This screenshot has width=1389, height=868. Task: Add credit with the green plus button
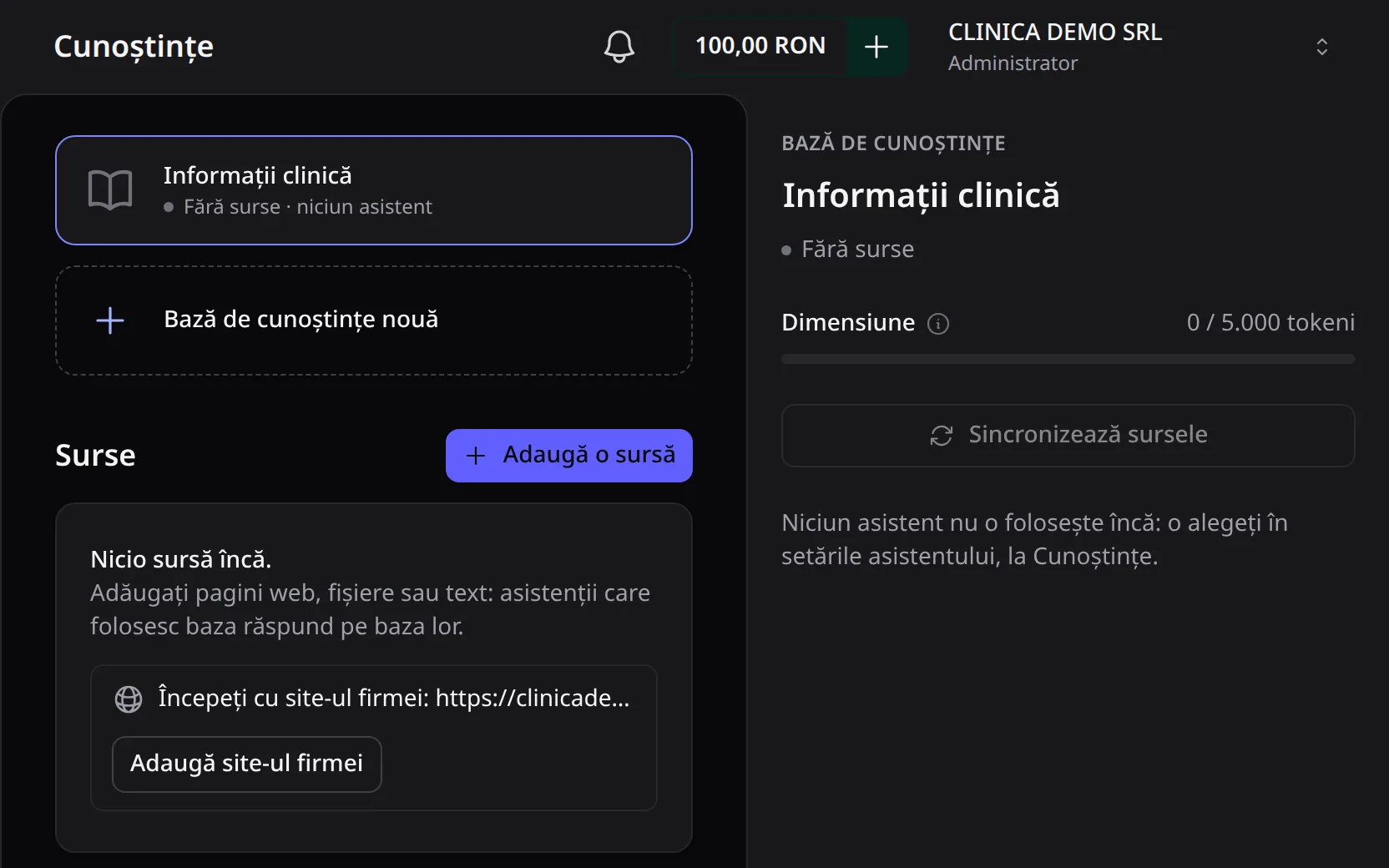876,47
